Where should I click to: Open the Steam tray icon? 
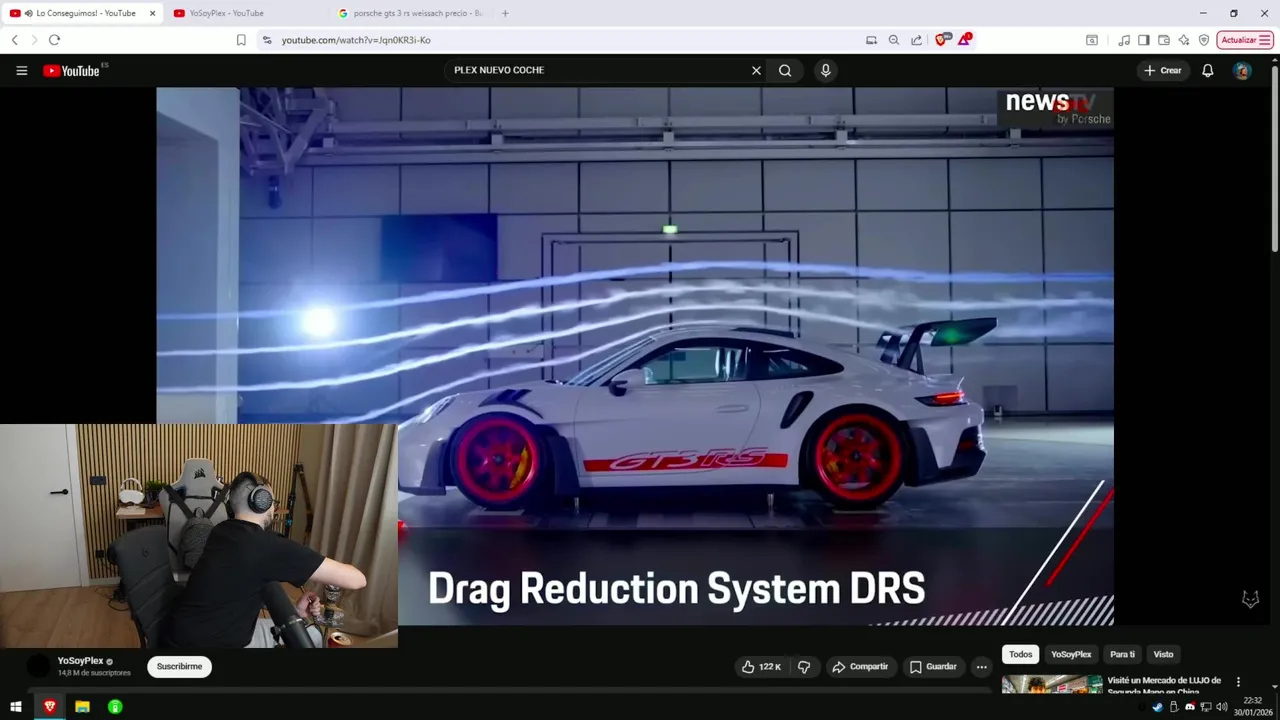1157,707
